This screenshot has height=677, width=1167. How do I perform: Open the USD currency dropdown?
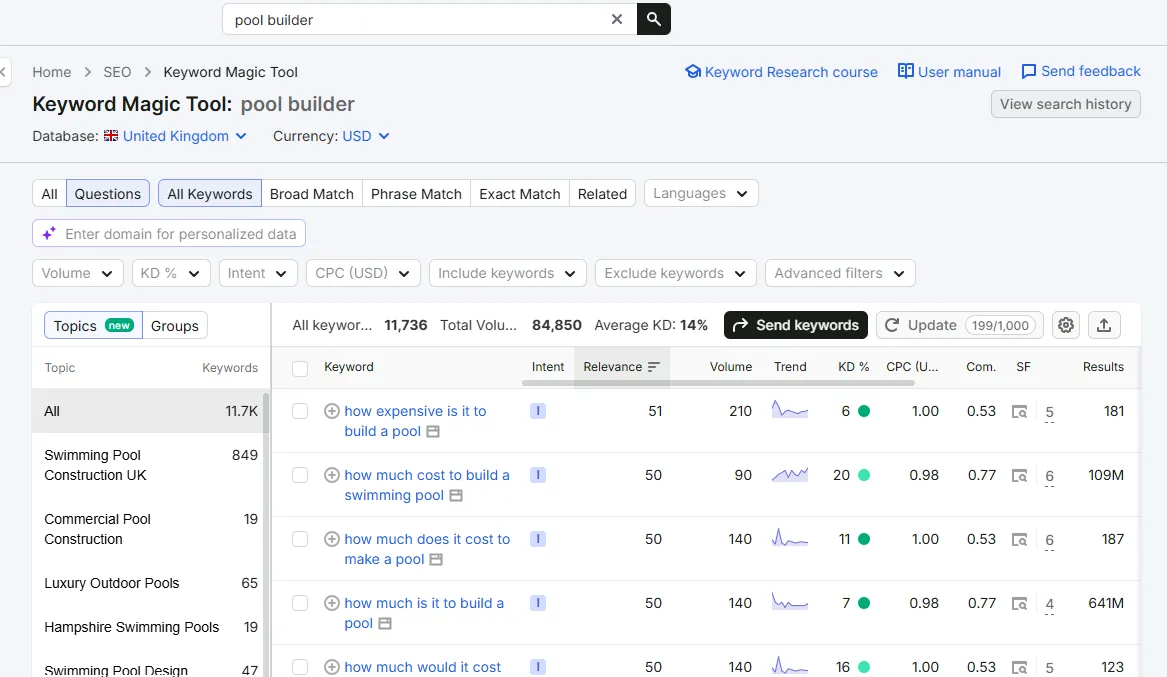click(365, 136)
